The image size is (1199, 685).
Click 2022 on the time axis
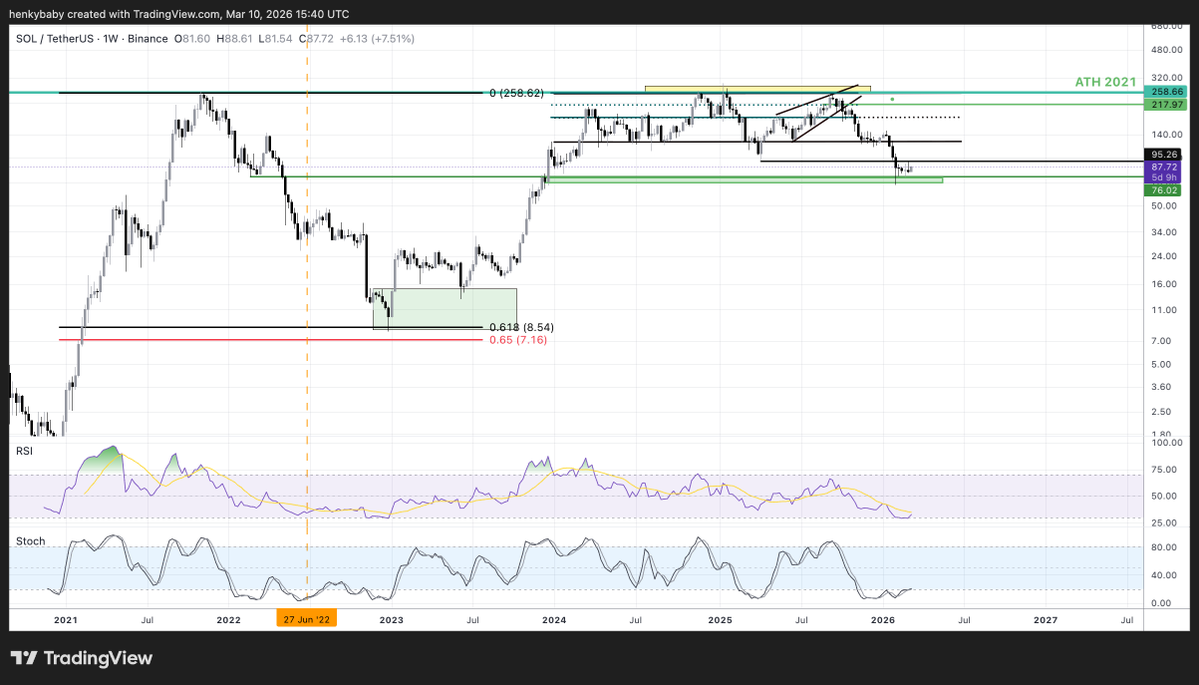(x=229, y=619)
